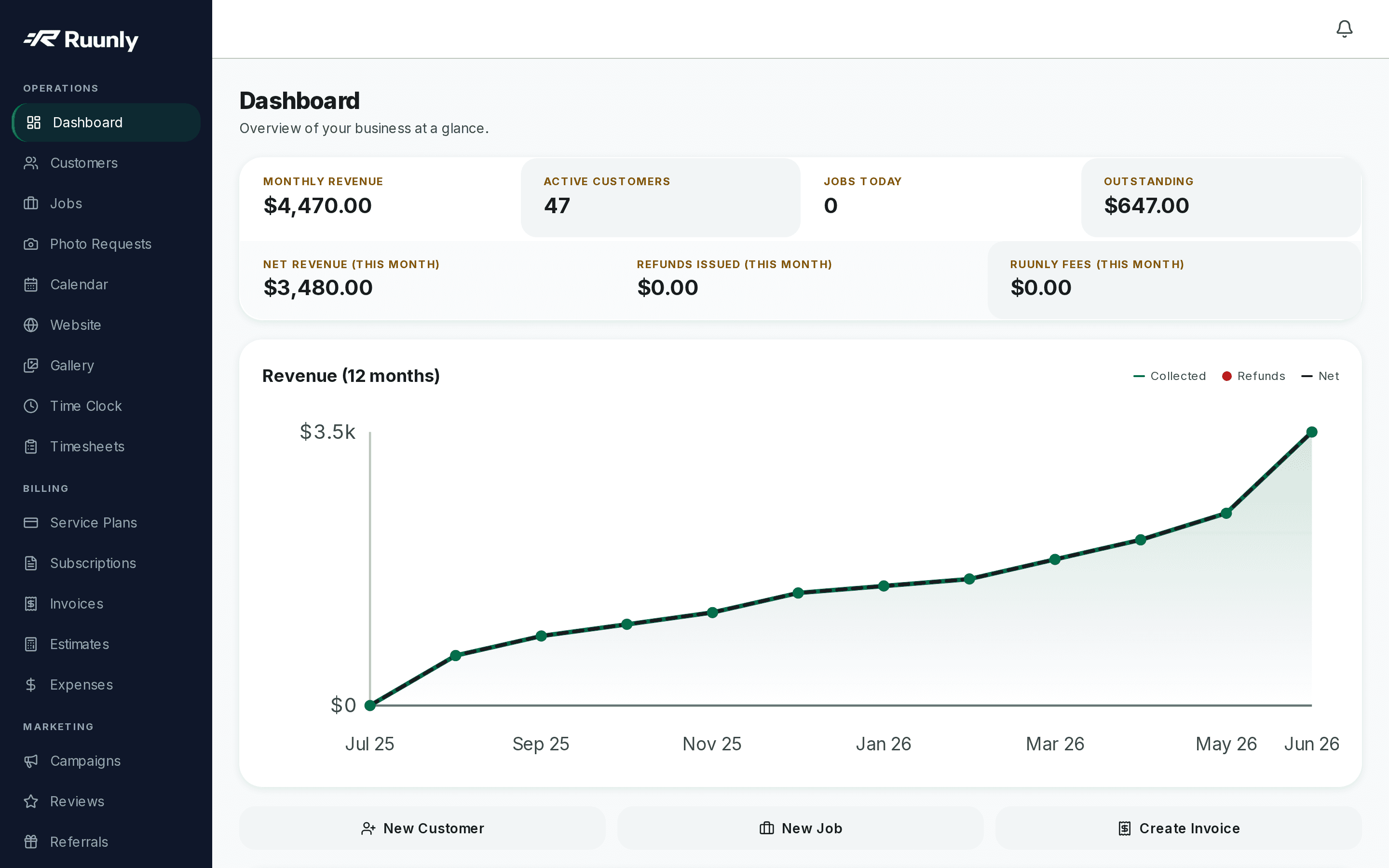
Task: Click the Dashboard grid icon
Action: pos(34,122)
